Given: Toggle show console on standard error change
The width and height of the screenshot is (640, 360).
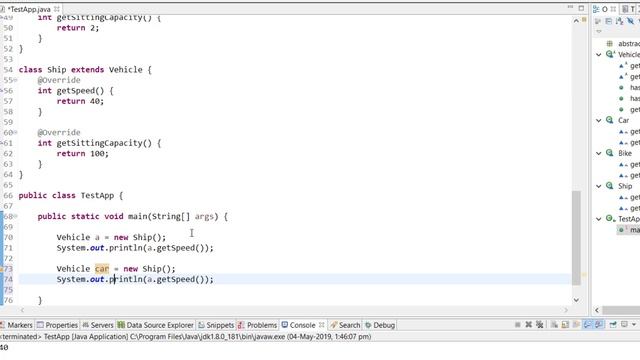Looking at the screenshot, I should pyautogui.click(x=598, y=325).
